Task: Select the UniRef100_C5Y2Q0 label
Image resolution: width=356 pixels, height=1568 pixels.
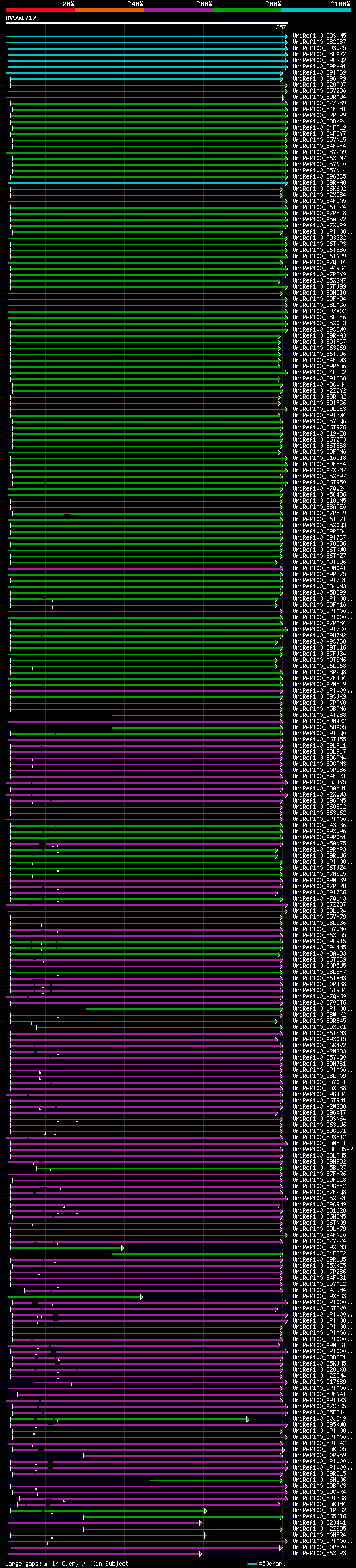Action: click(319, 91)
